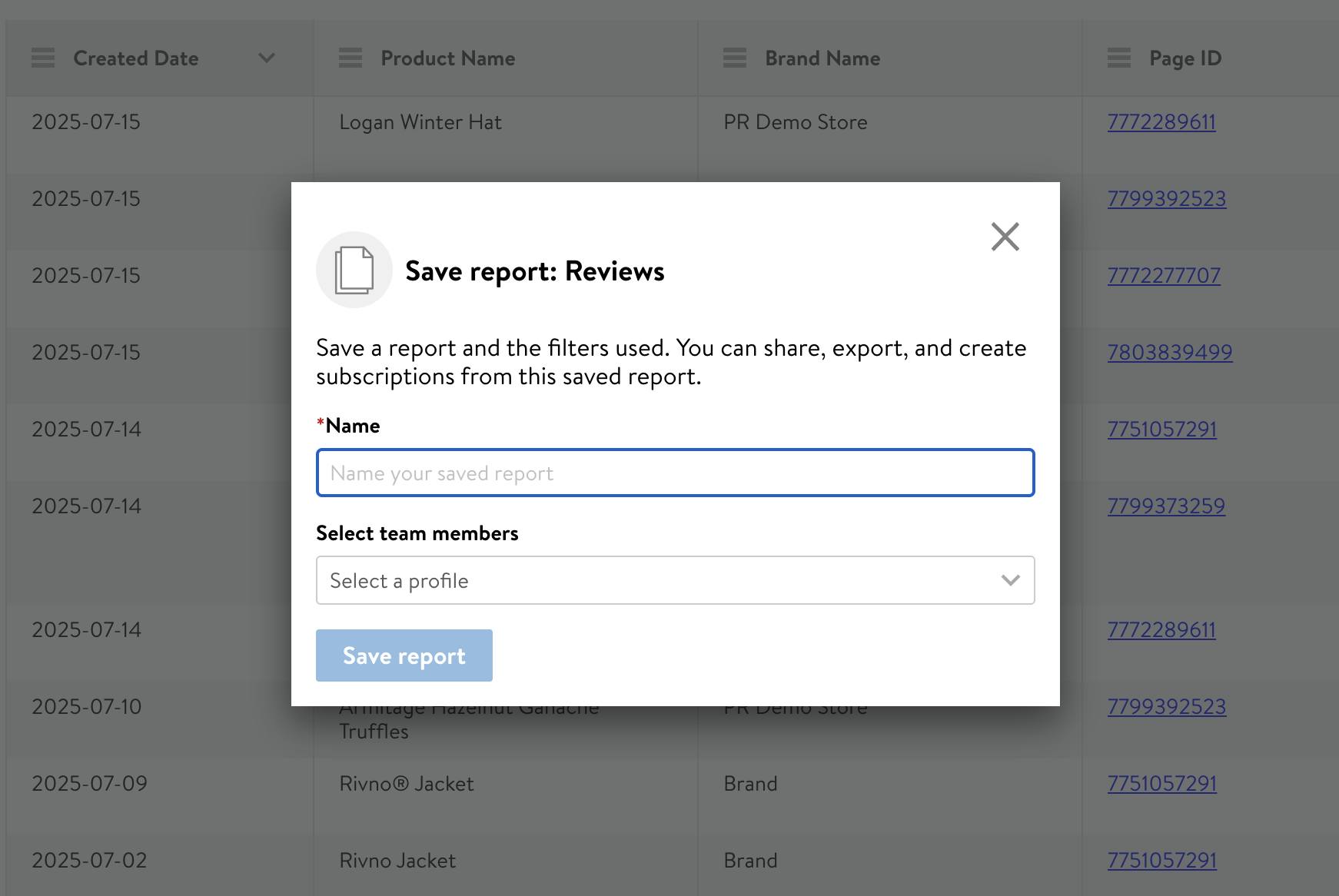Select the Rivno Jacket row dated 2025-07-02
Image resolution: width=1339 pixels, height=896 pixels.
tap(397, 861)
